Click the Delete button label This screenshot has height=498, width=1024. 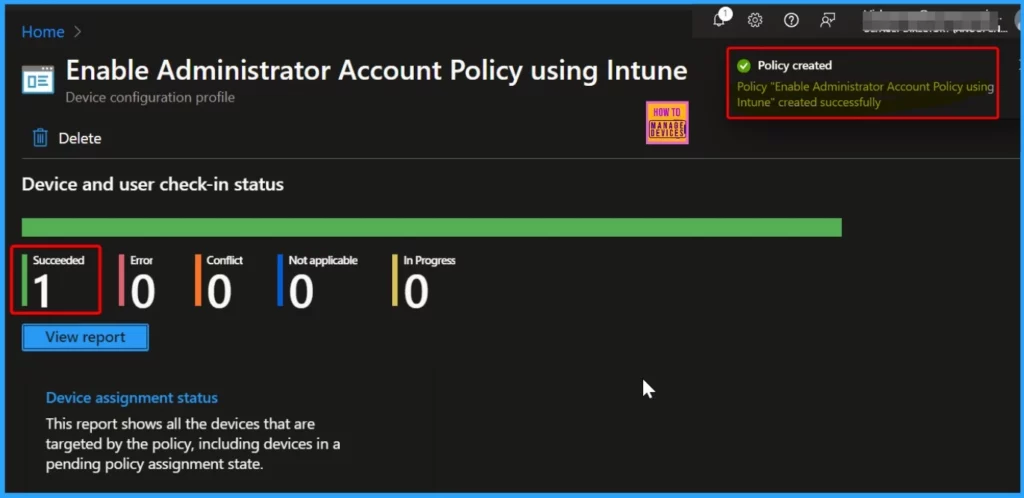pyautogui.click(x=80, y=138)
